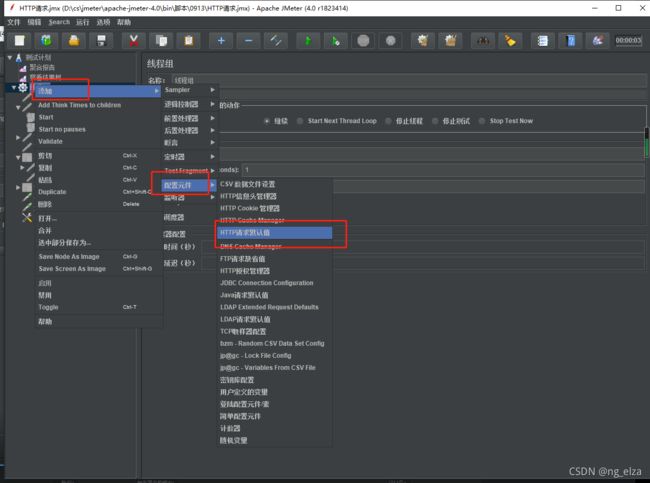This screenshot has height=483, width=650.
Task: Choose Toggle in the context menu
Action: [x=48, y=307]
